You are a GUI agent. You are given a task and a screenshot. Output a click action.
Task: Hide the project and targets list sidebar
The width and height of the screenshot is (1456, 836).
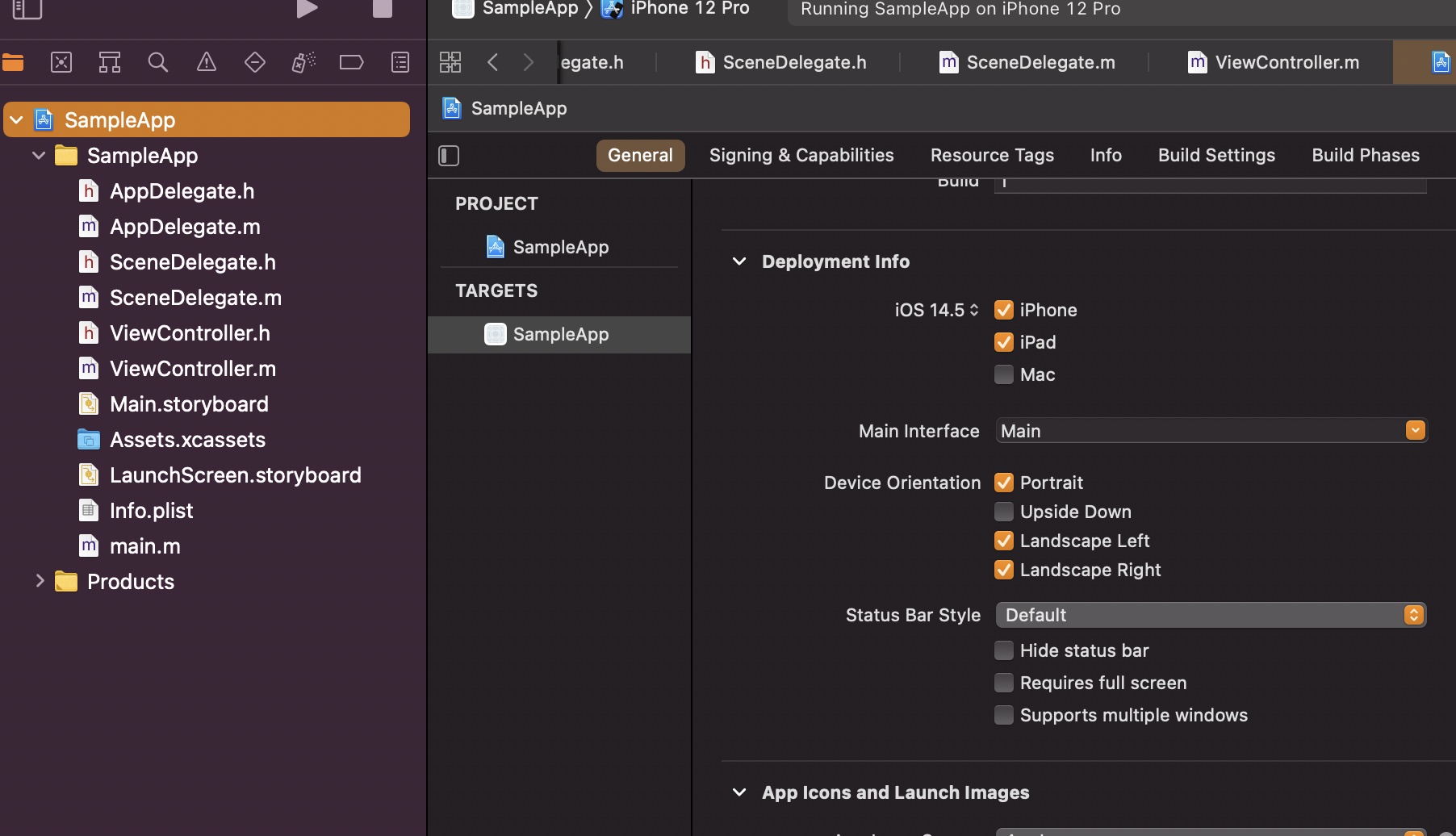(449, 156)
